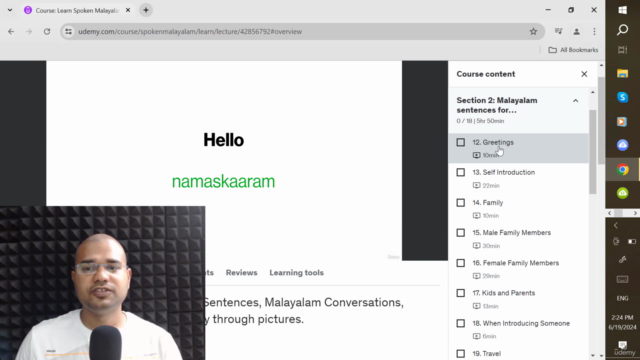The image size is (640, 360).
Task: Check the 14. Family checkbox
Action: (x=460, y=202)
